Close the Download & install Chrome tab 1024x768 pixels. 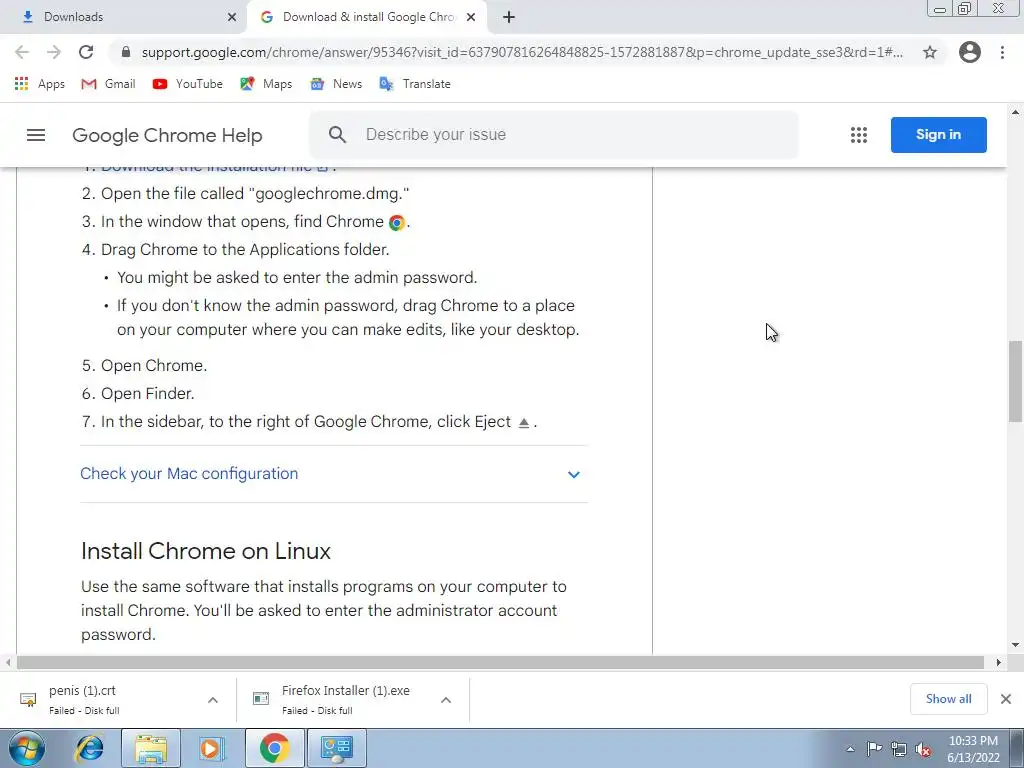click(x=471, y=17)
